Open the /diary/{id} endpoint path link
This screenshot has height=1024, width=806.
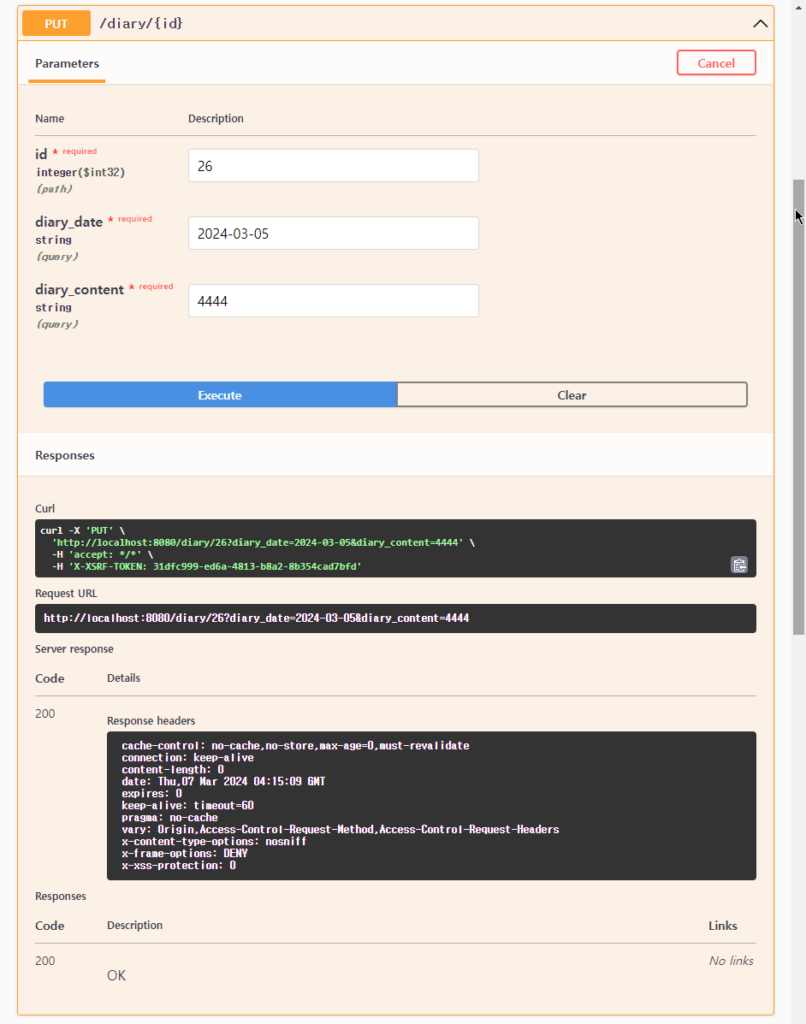[141, 24]
